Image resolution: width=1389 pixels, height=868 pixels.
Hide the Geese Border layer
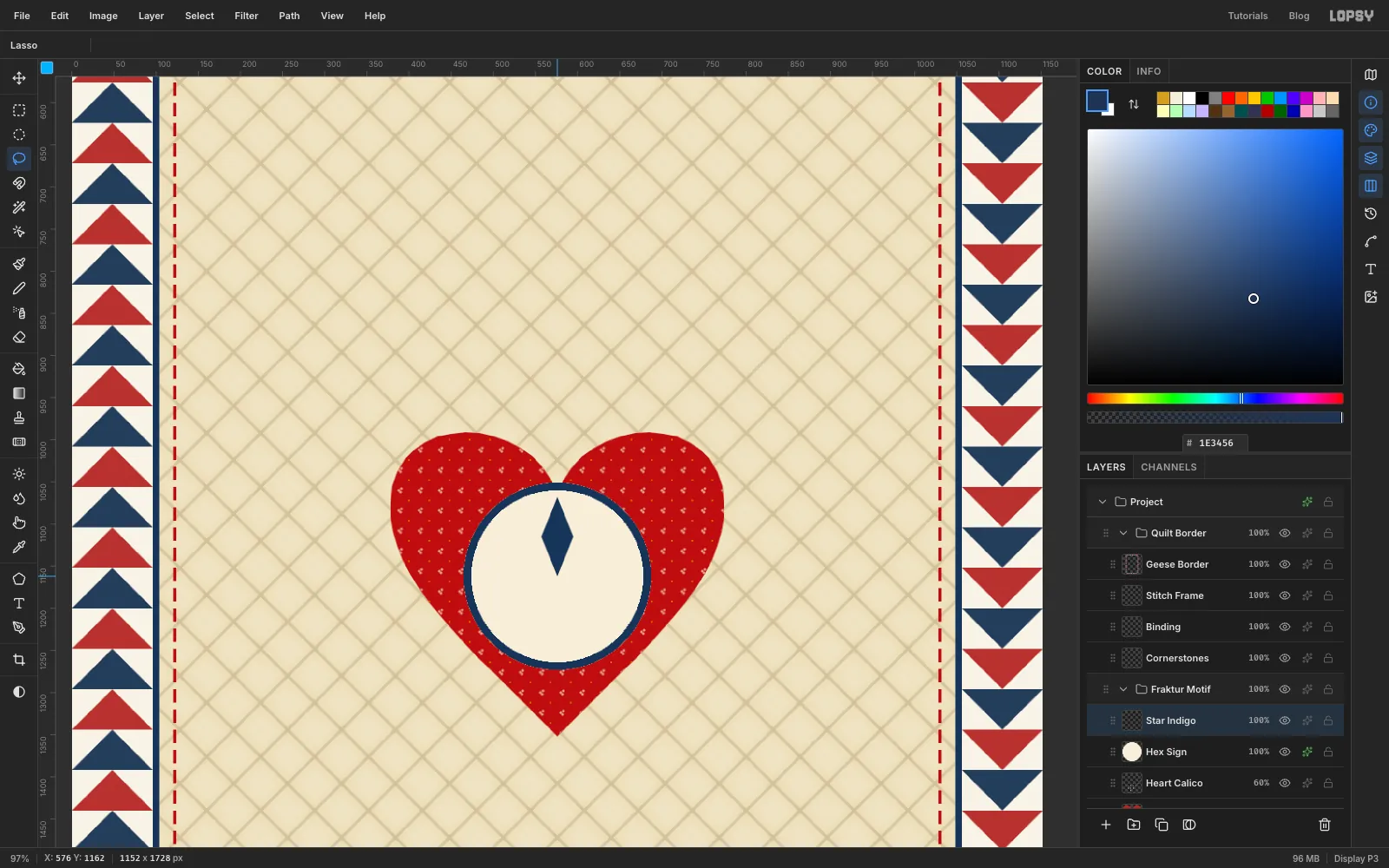tap(1285, 564)
